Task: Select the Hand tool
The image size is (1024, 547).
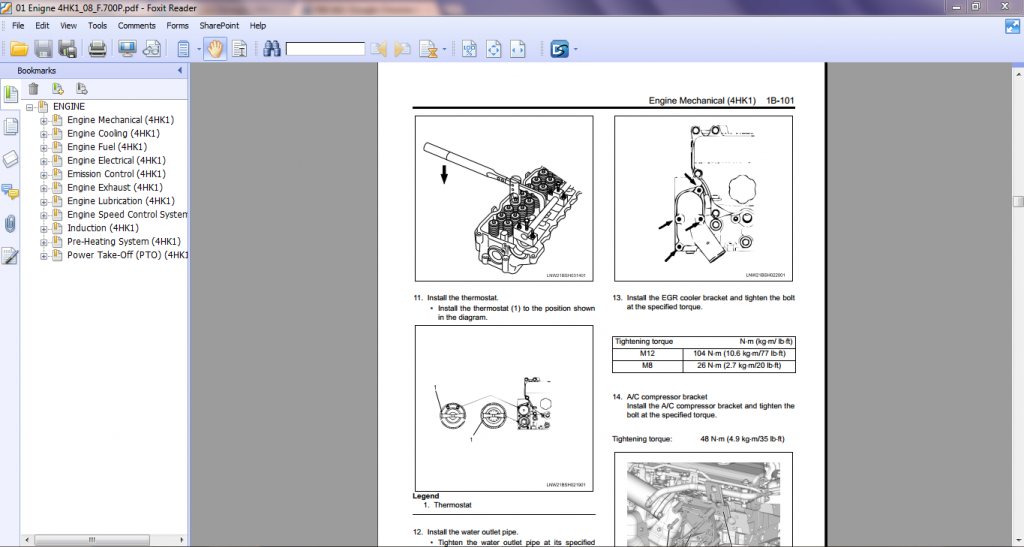Action: pyautogui.click(x=215, y=48)
